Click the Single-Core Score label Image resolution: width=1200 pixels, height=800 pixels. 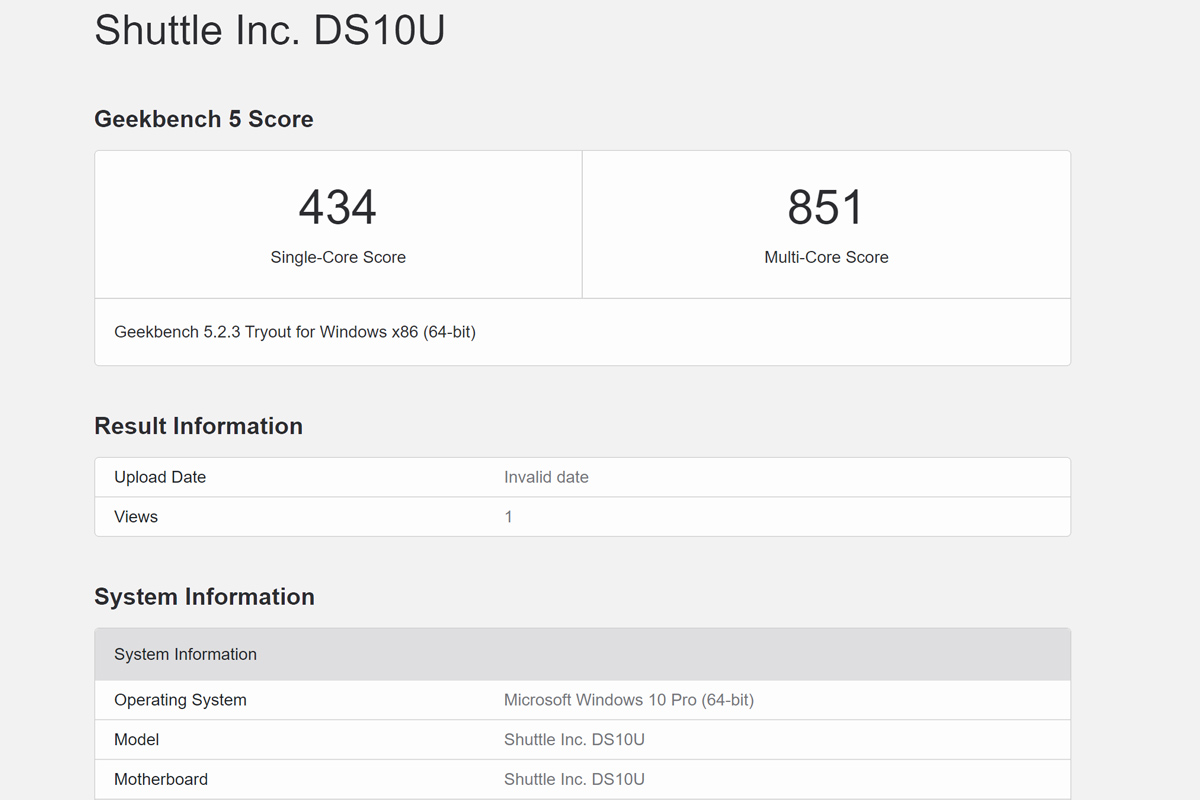pos(338,257)
